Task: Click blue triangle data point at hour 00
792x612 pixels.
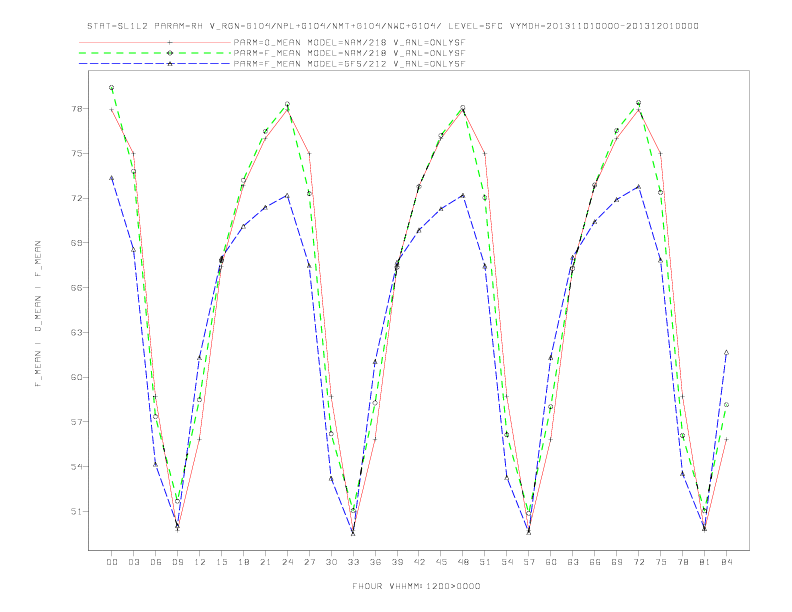Action: pos(112,178)
